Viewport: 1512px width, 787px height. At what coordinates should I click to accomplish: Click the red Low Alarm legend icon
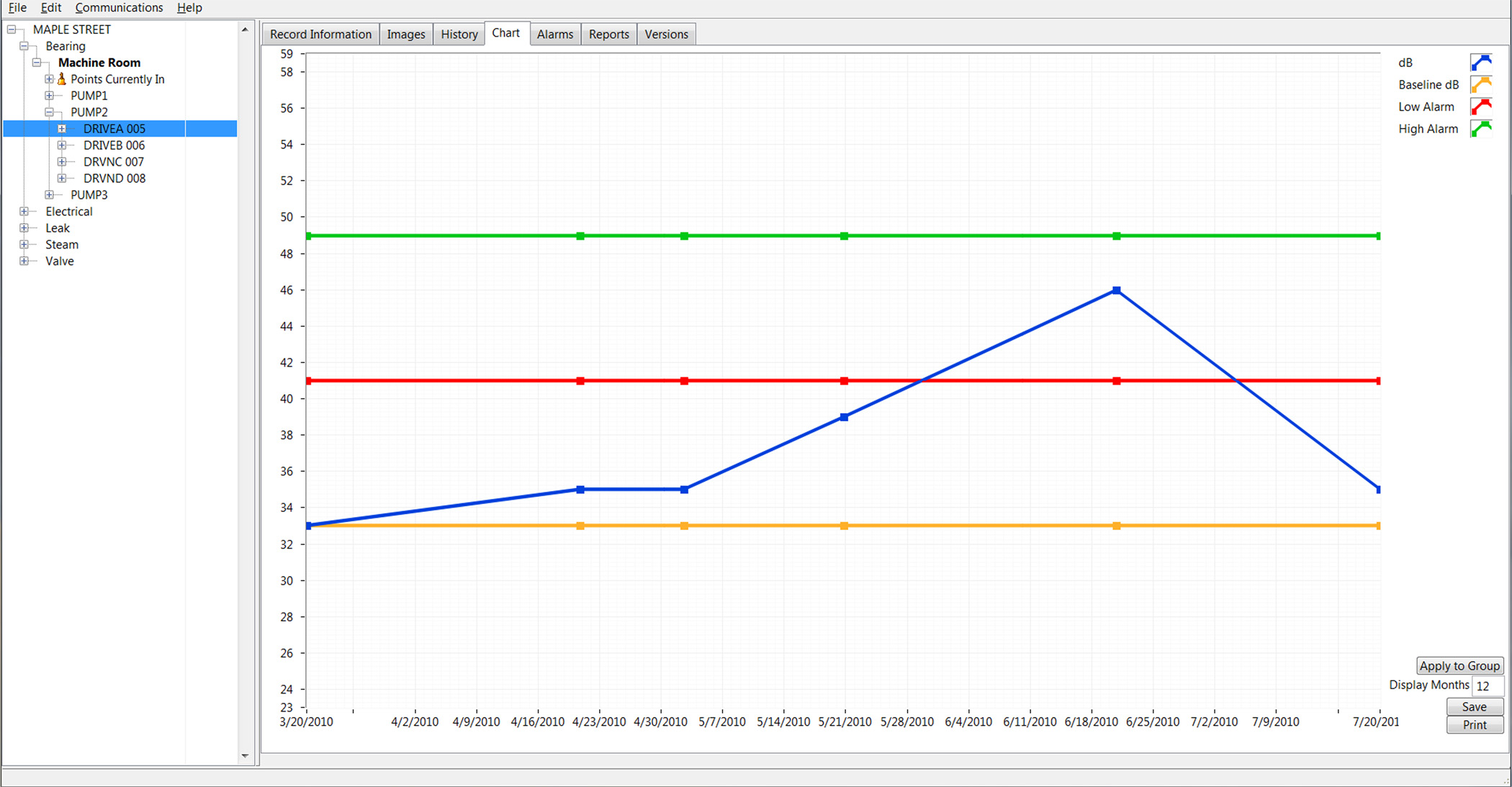(1480, 107)
